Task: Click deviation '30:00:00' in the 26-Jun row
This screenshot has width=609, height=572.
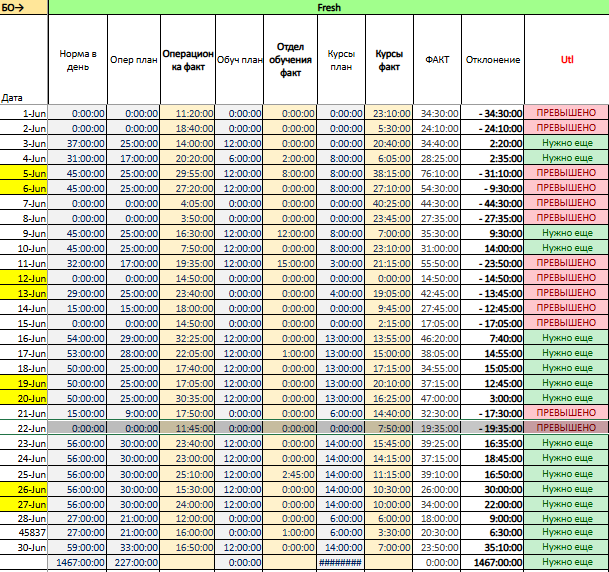Action: click(493, 489)
